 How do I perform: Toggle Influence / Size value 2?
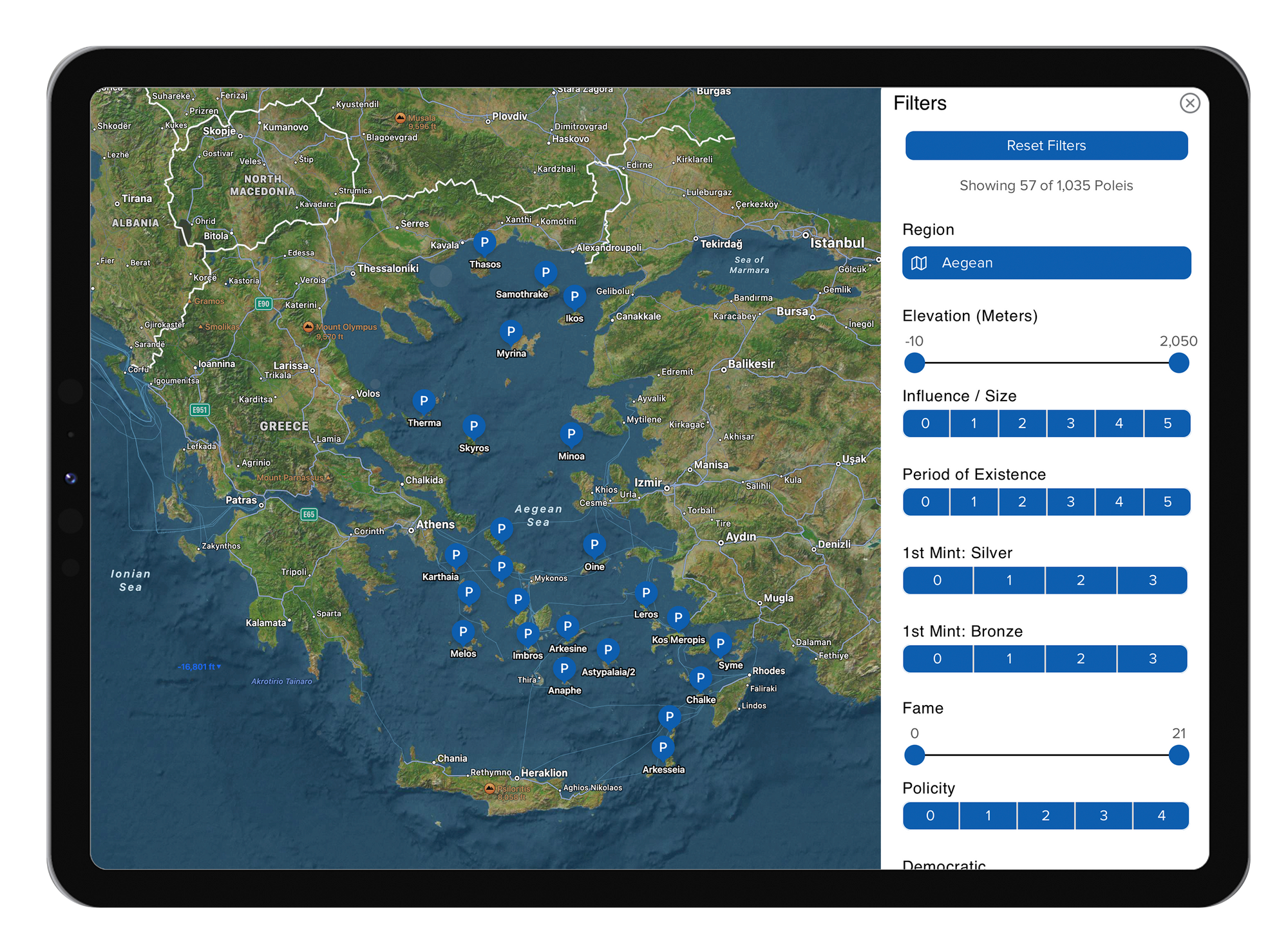pyautogui.click(x=1022, y=424)
